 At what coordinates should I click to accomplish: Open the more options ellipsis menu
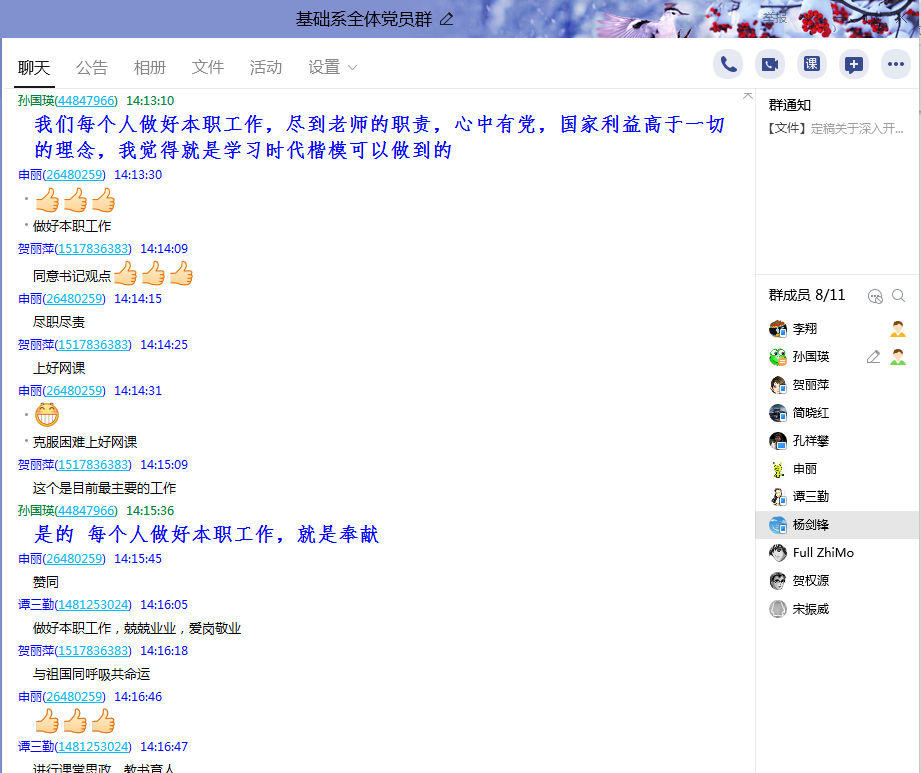coord(896,65)
